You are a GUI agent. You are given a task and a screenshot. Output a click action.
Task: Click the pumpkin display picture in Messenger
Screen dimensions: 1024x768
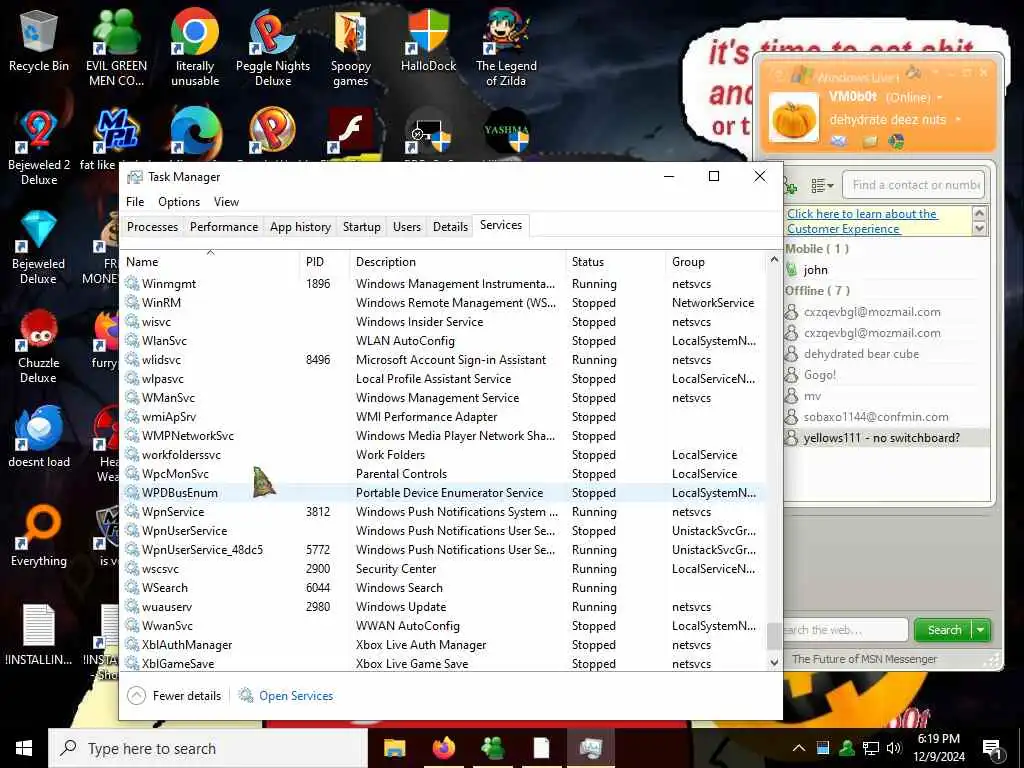pyautogui.click(x=793, y=118)
